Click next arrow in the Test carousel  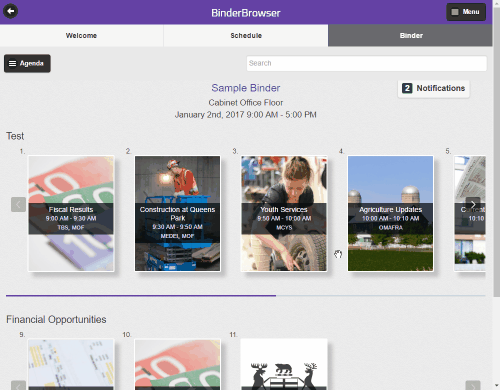coord(473,204)
